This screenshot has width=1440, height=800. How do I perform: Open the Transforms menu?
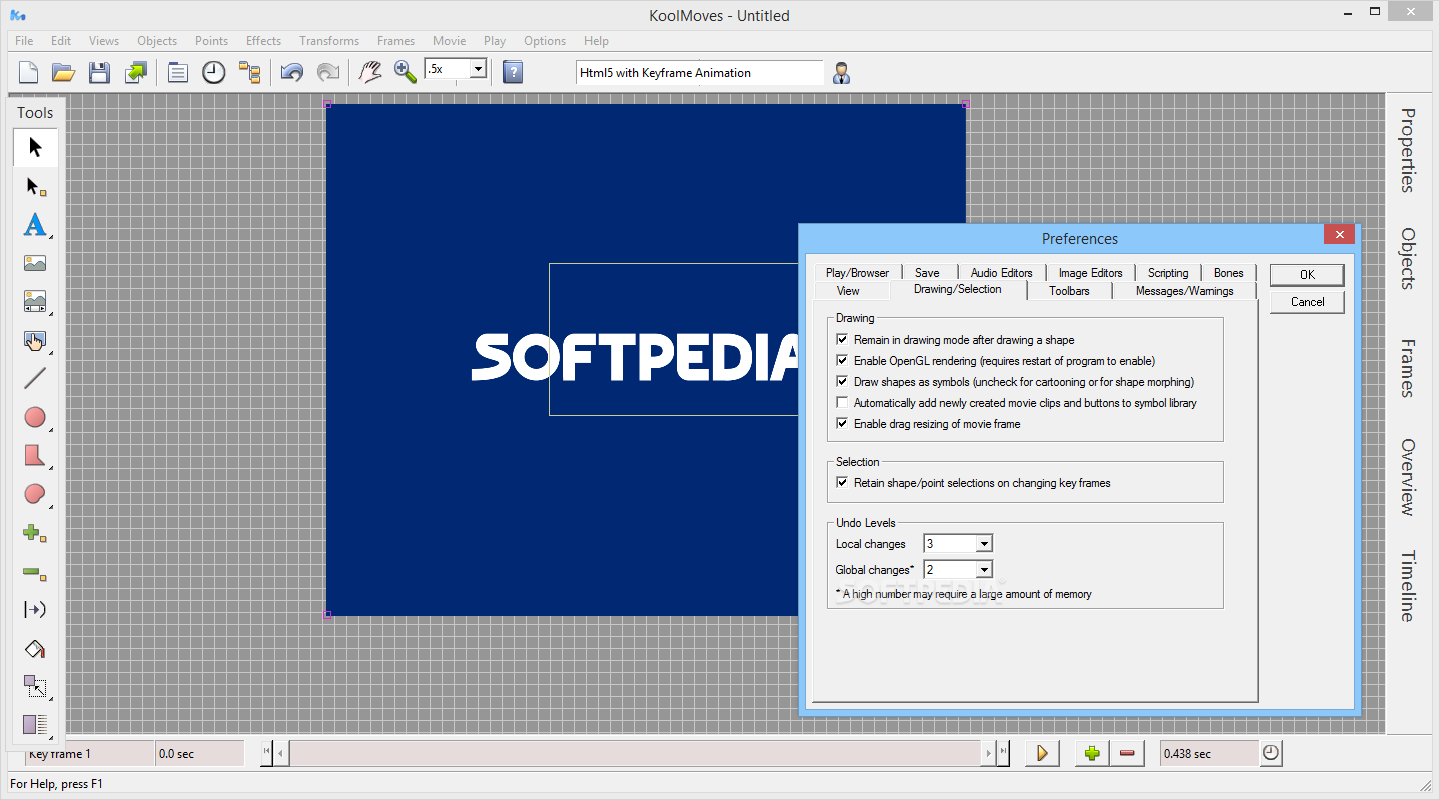point(329,41)
